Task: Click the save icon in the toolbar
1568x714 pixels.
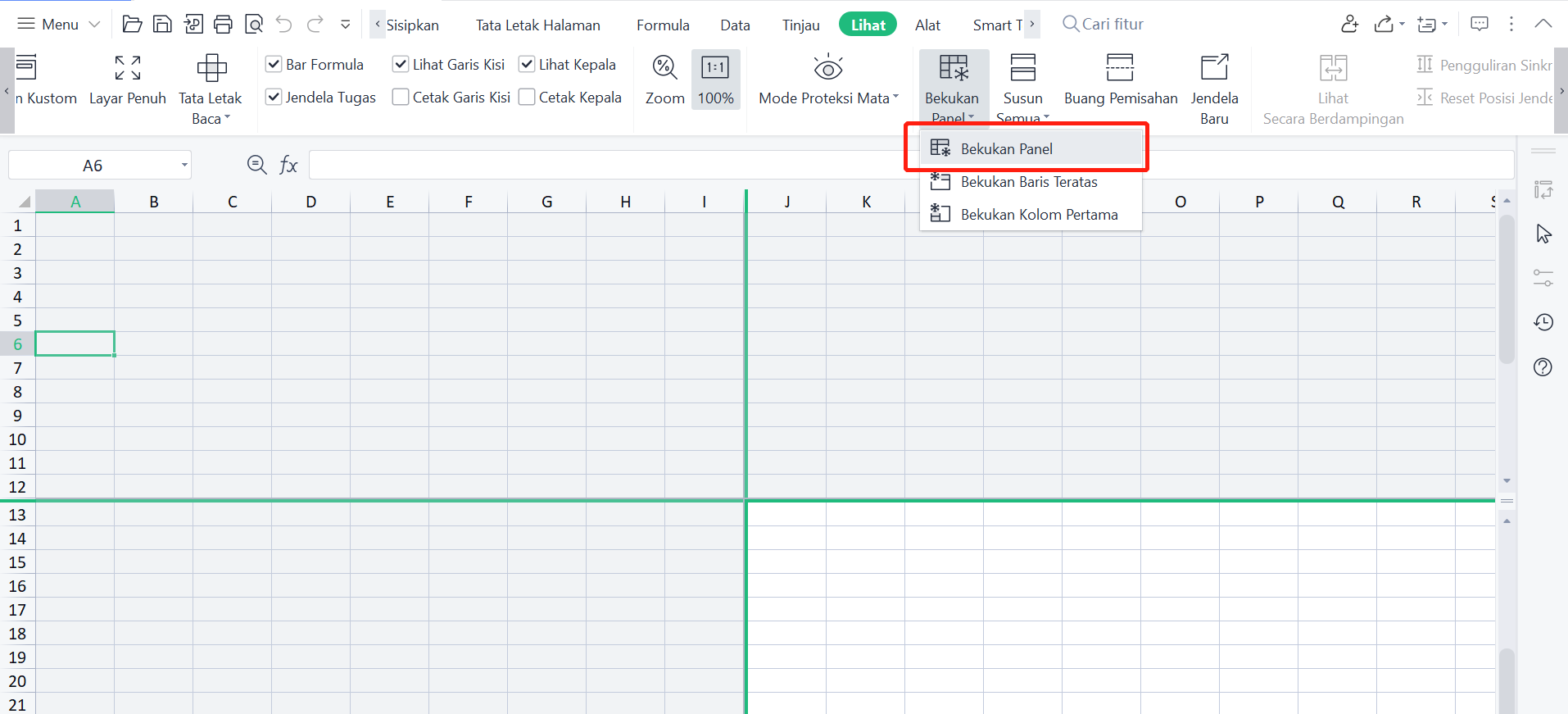Action: (x=162, y=25)
